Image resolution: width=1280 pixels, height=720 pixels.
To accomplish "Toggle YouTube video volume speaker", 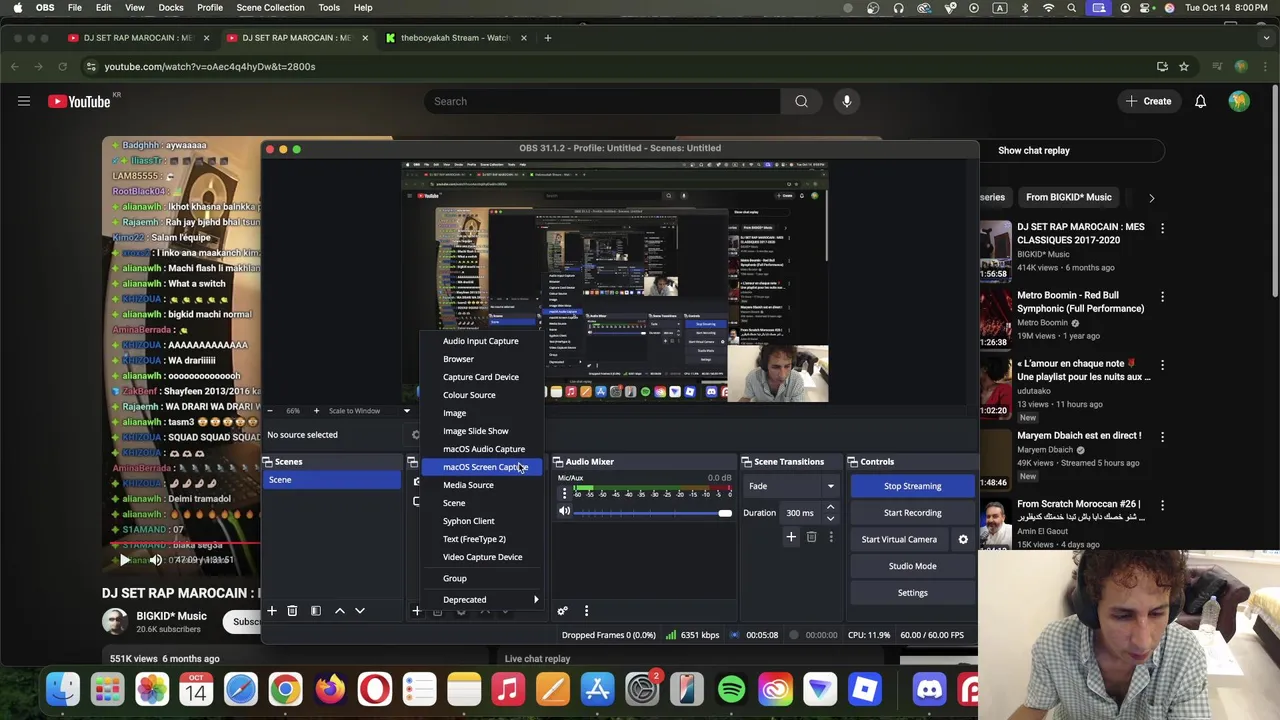I will click(155, 560).
